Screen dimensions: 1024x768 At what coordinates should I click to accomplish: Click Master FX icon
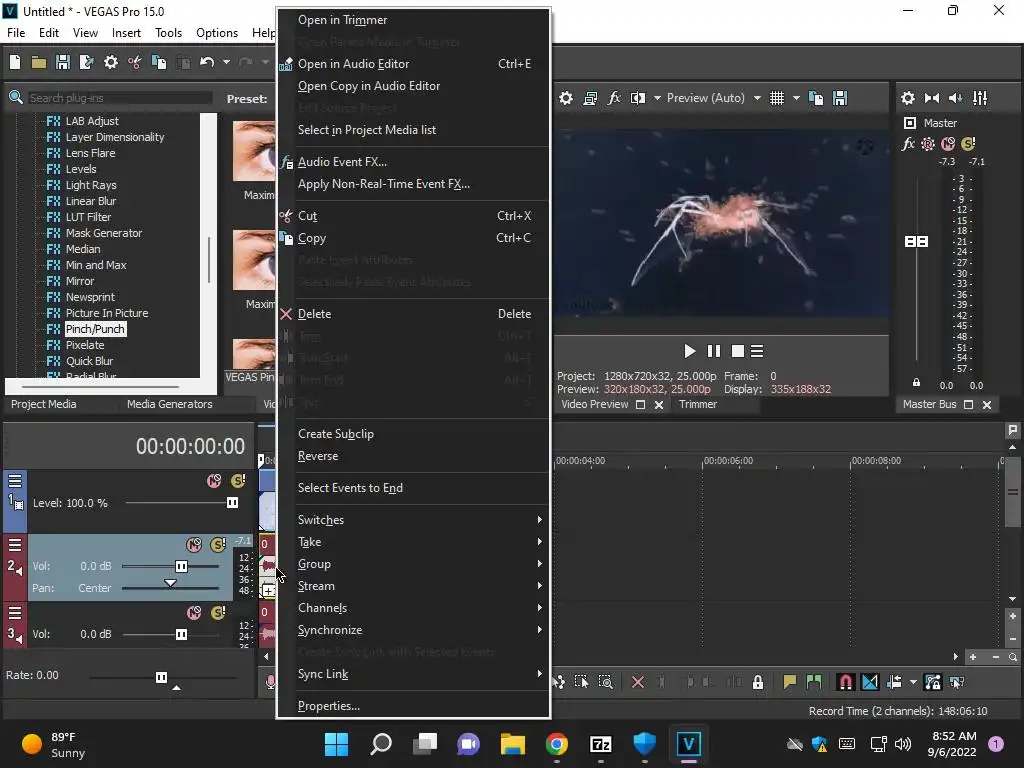[908, 144]
